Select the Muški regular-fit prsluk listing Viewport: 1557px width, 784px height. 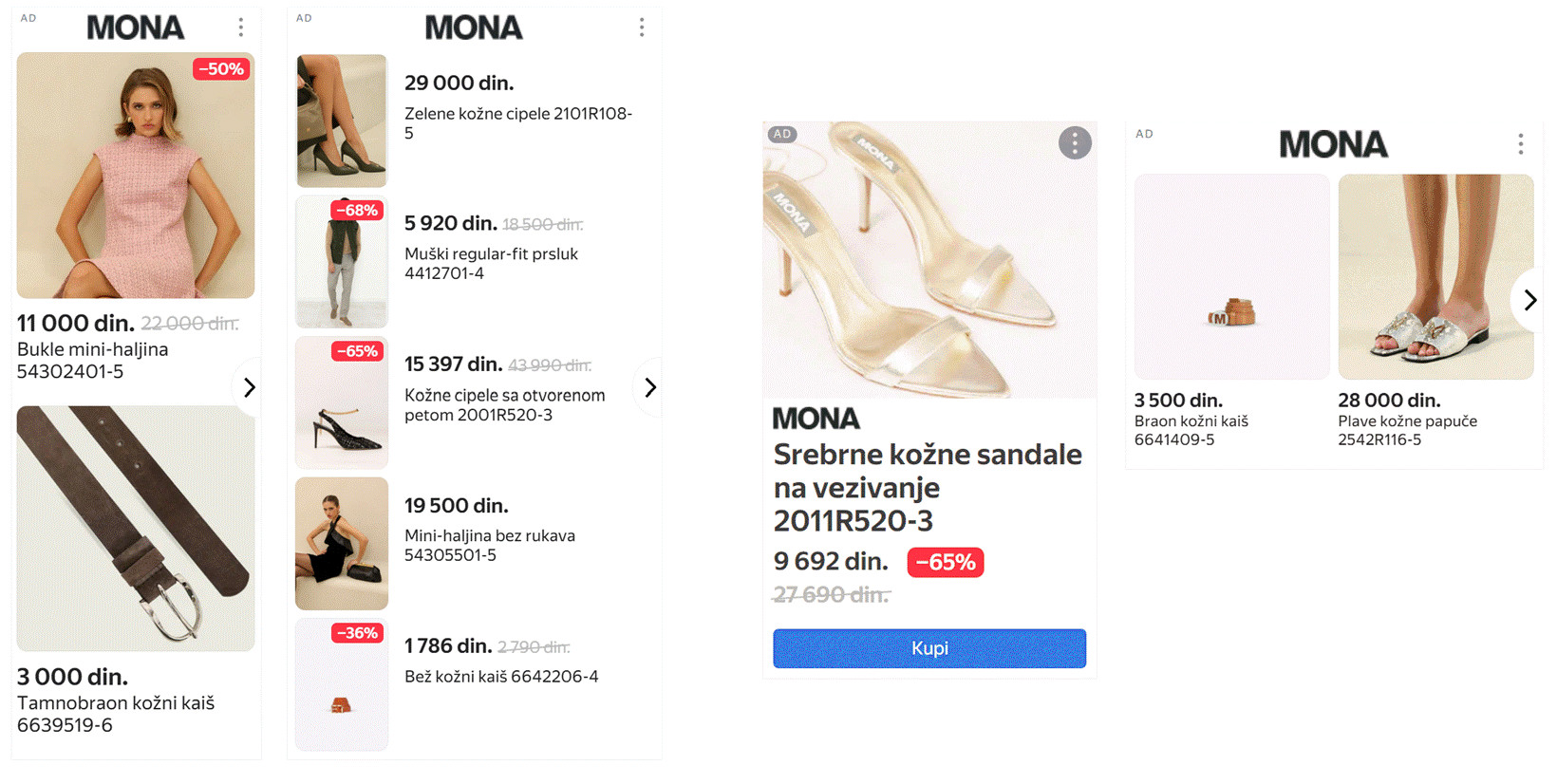click(491, 263)
